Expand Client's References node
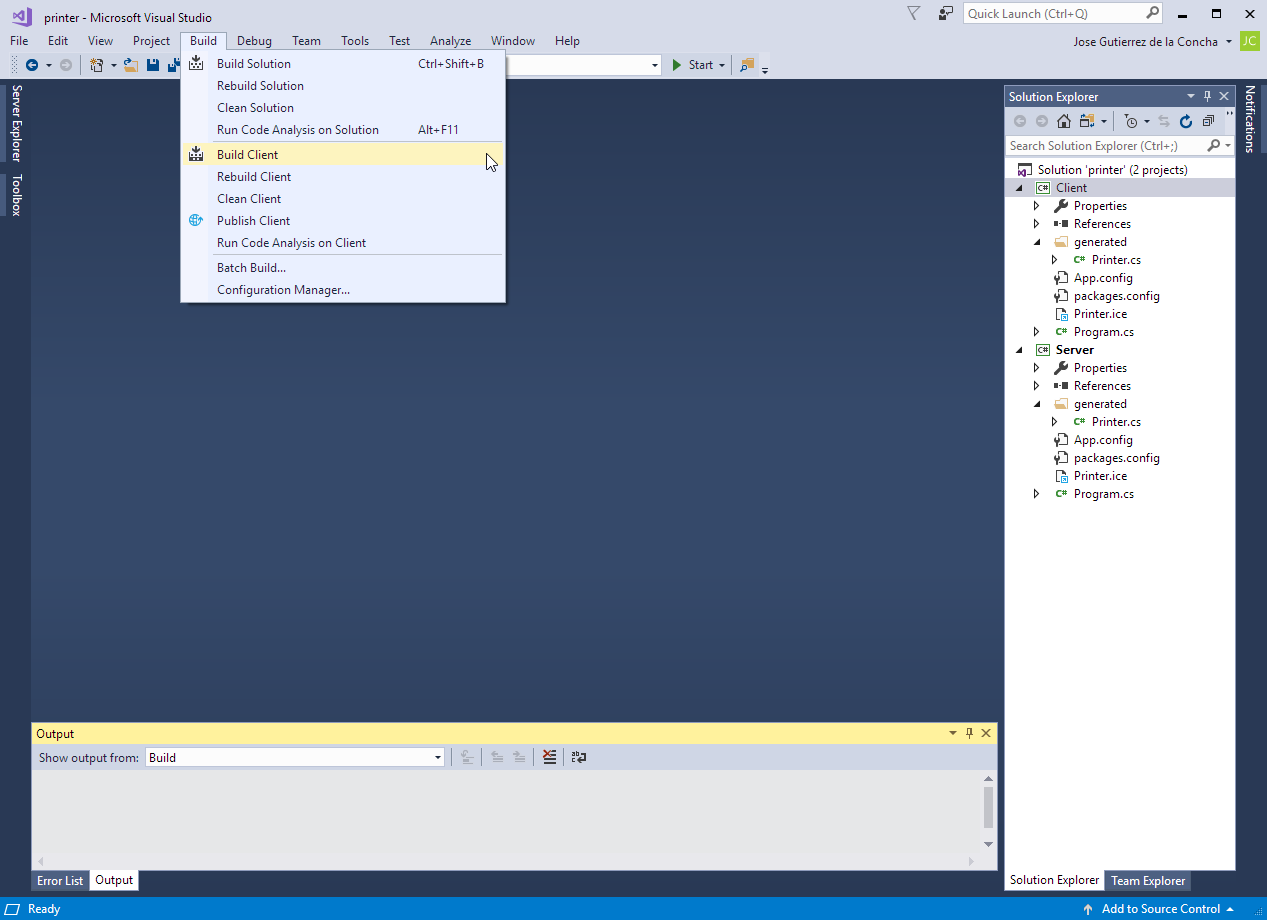 pos(1037,224)
